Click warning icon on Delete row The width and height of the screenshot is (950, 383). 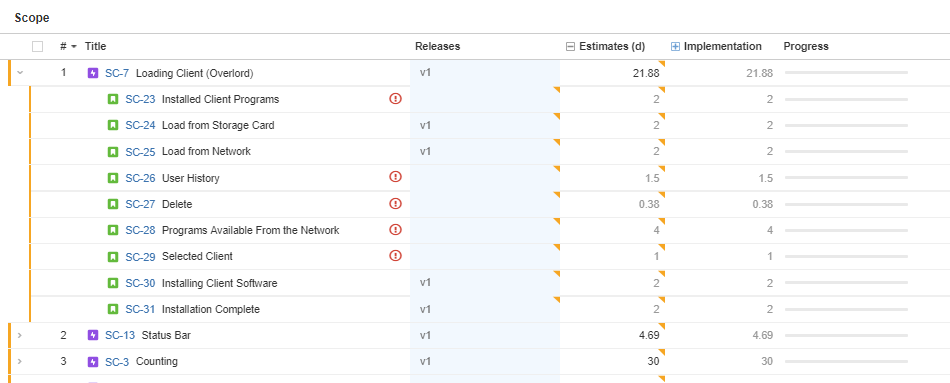[396, 204]
